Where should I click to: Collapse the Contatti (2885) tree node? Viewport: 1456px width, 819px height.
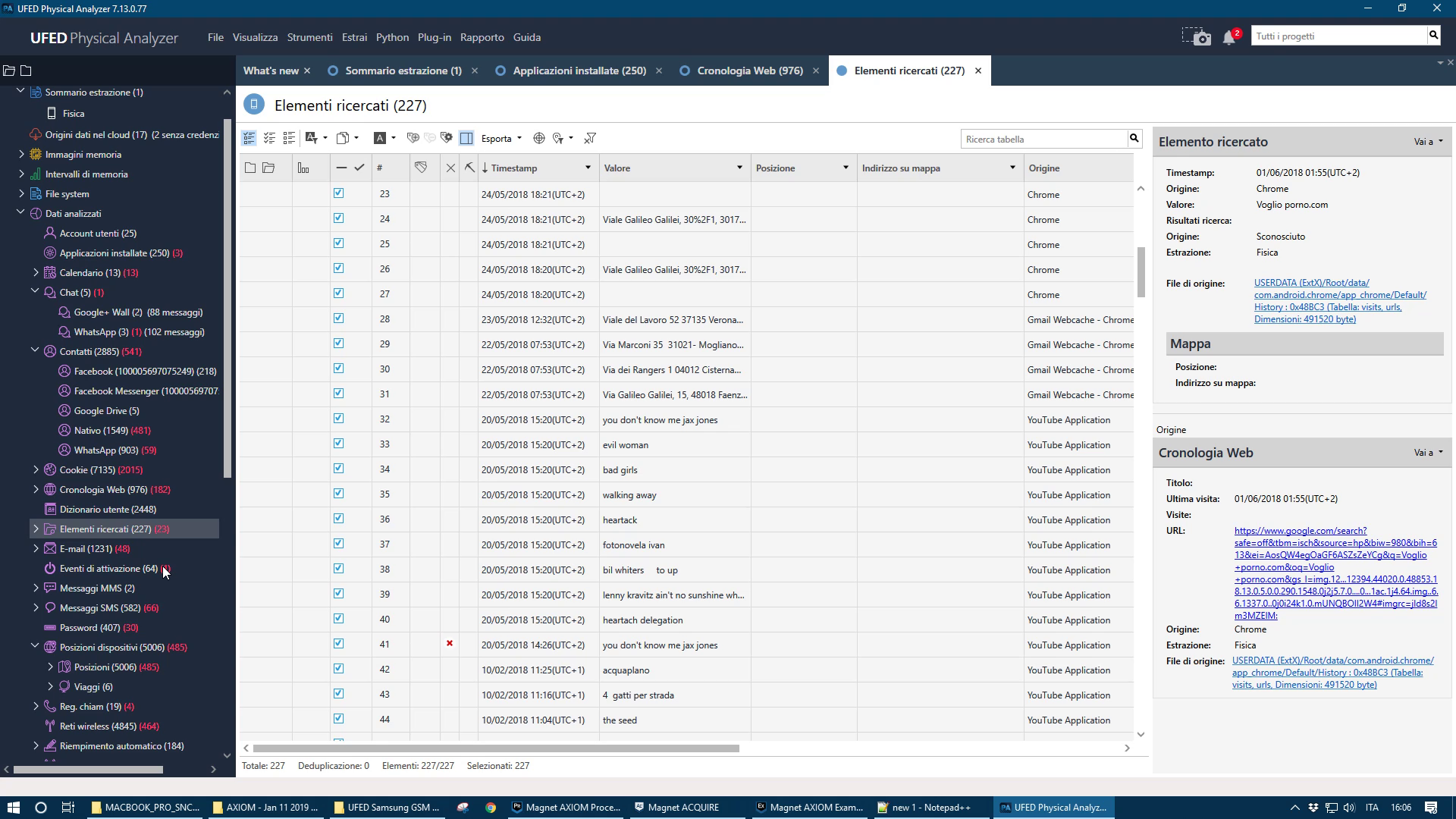point(36,351)
